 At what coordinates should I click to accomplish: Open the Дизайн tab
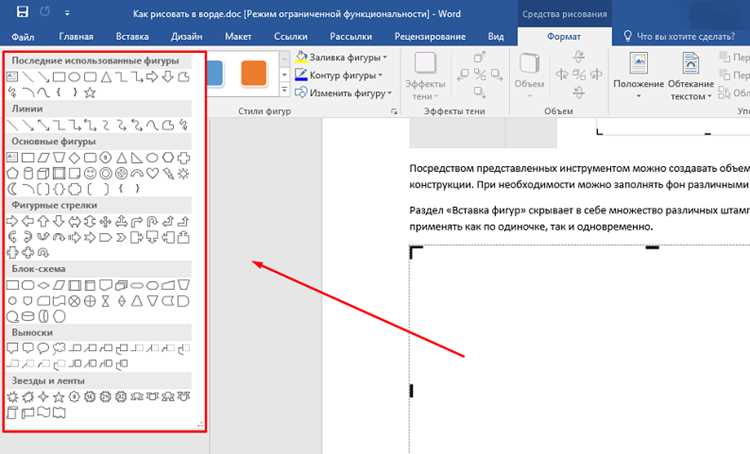click(x=187, y=36)
